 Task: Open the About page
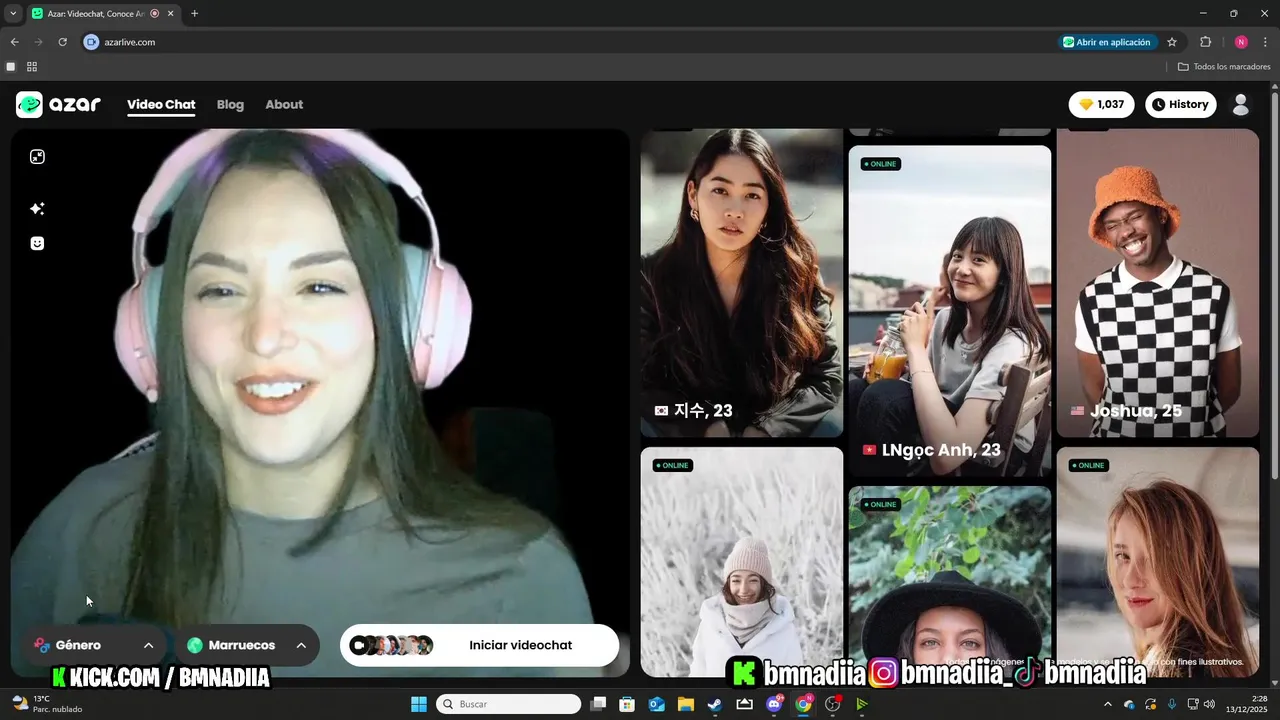284,104
